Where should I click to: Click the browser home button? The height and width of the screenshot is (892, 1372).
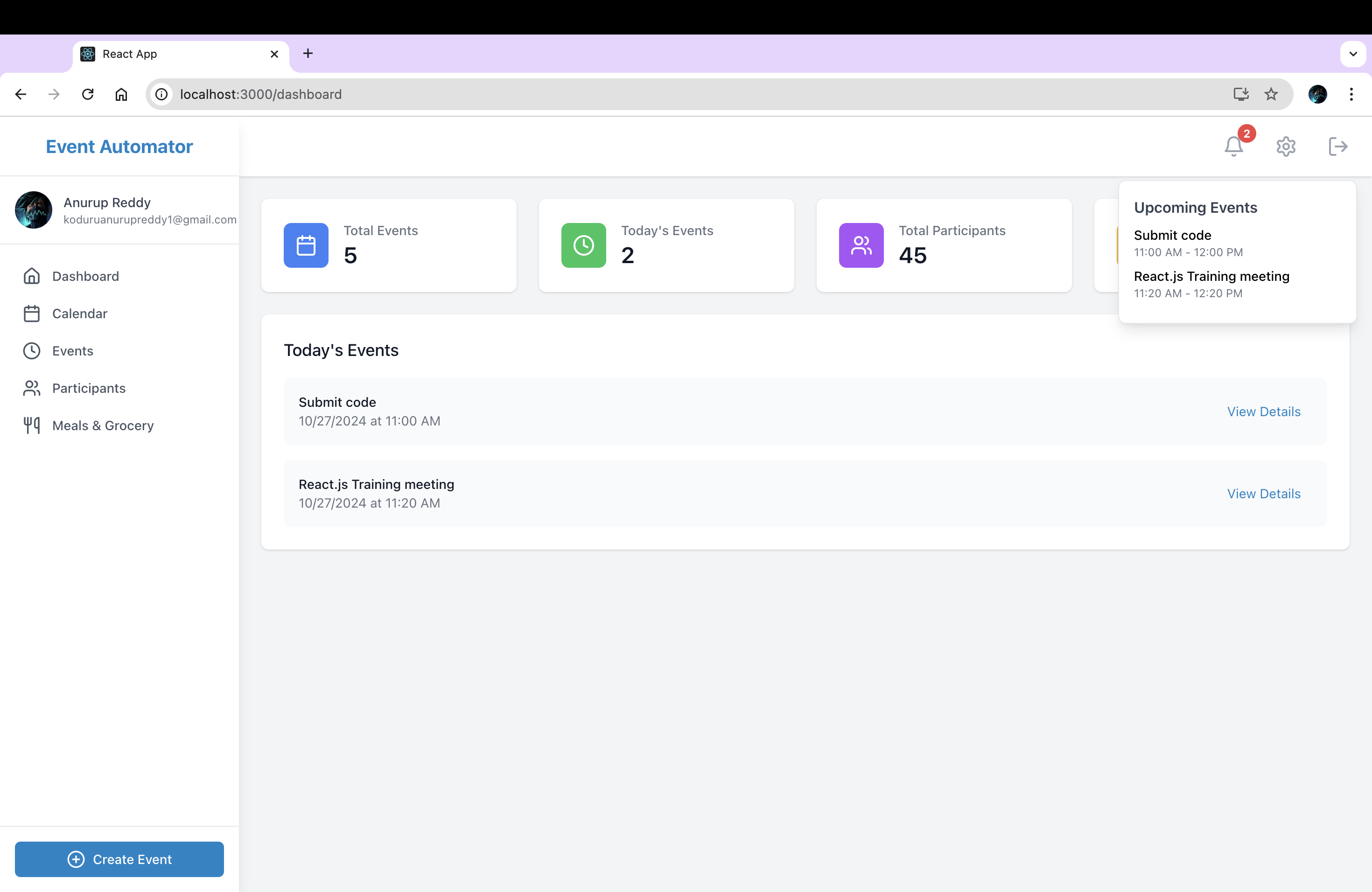click(x=121, y=94)
